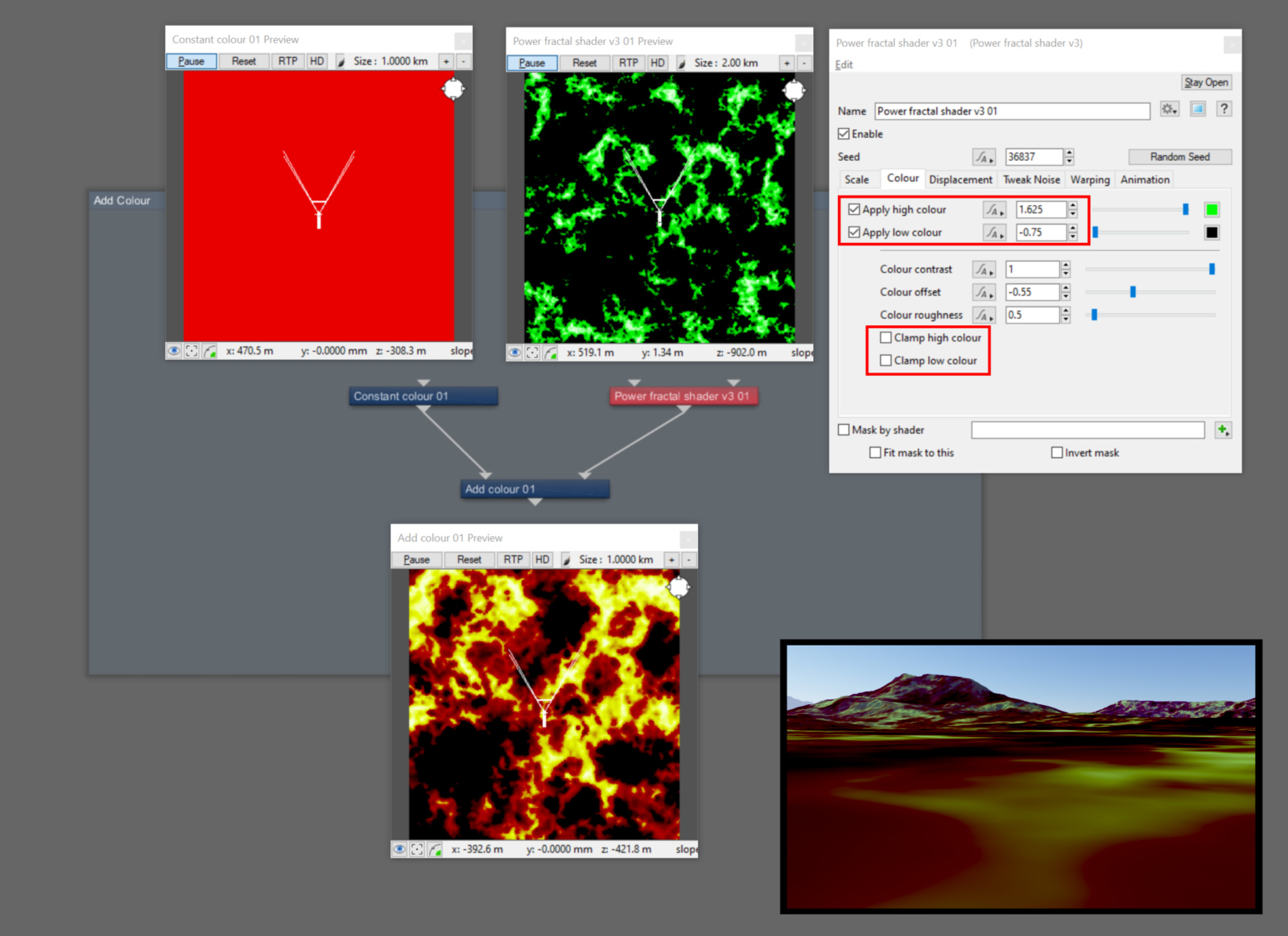1288x936 pixels.
Task: Click the green plus icon for Mask by shader
Action: [1223, 431]
